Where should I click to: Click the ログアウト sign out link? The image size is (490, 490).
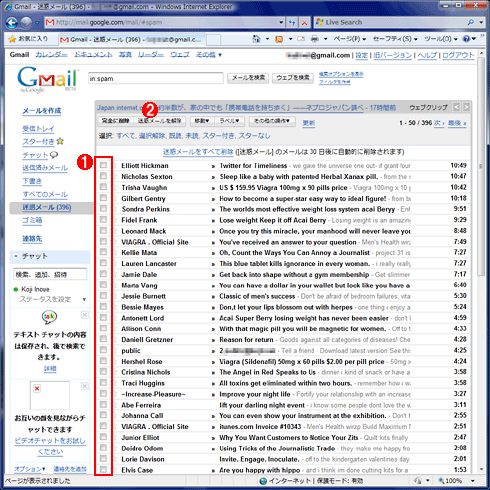pyautogui.click(x=458, y=55)
